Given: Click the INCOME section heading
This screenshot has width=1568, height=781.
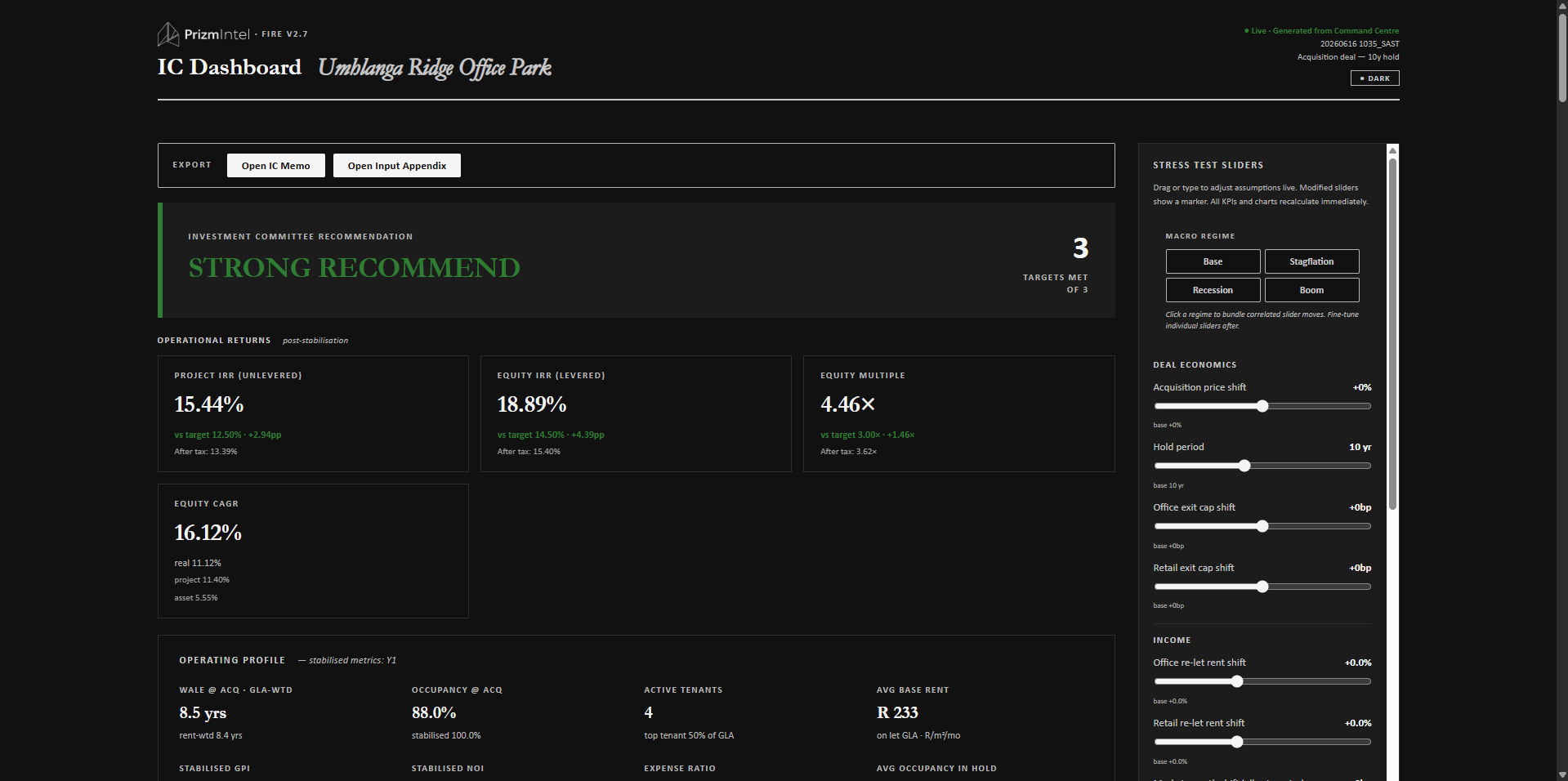Looking at the screenshot, I should [x=1172, y=640].
